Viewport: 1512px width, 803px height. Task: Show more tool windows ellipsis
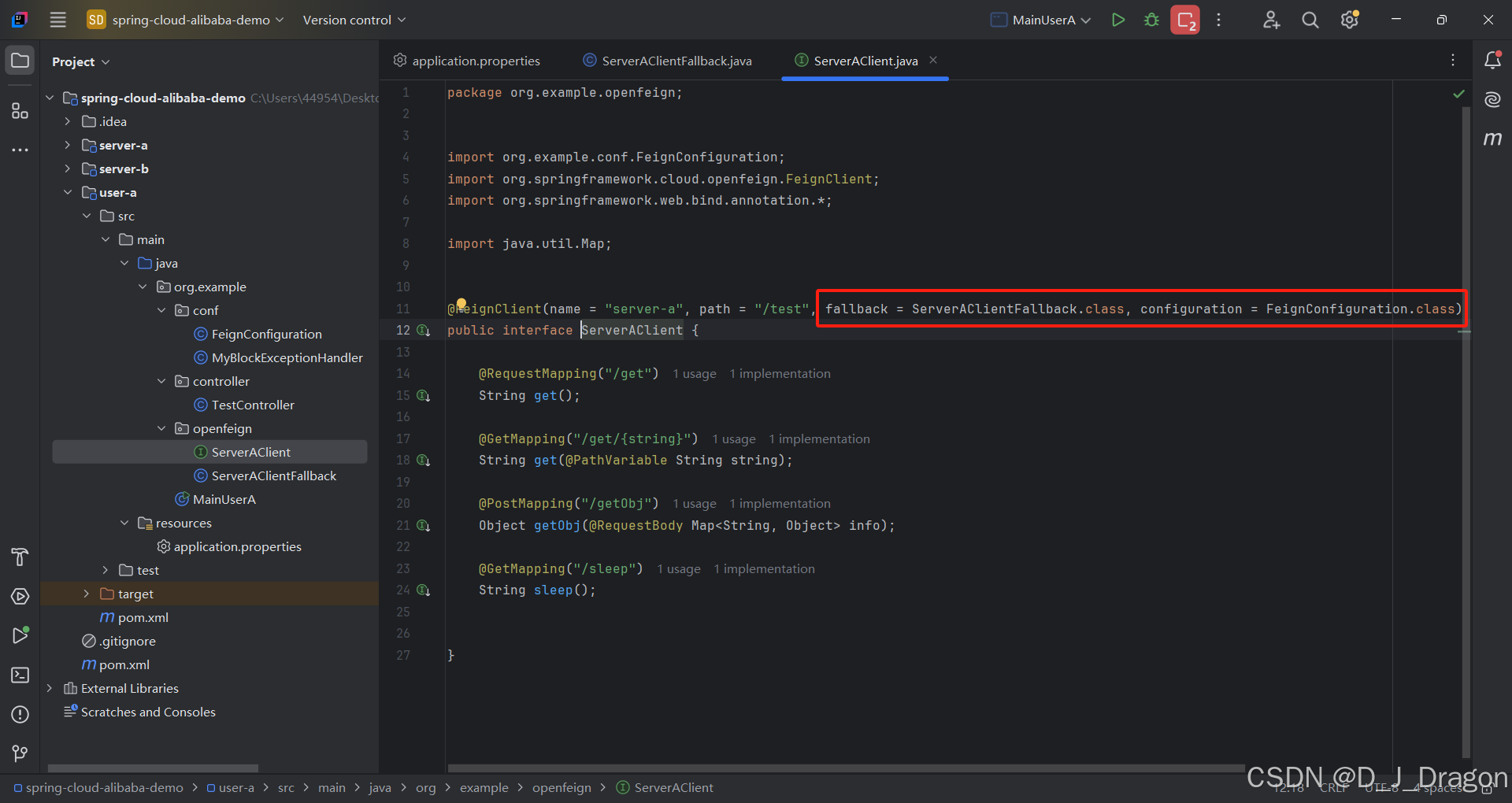pos(20,150)
